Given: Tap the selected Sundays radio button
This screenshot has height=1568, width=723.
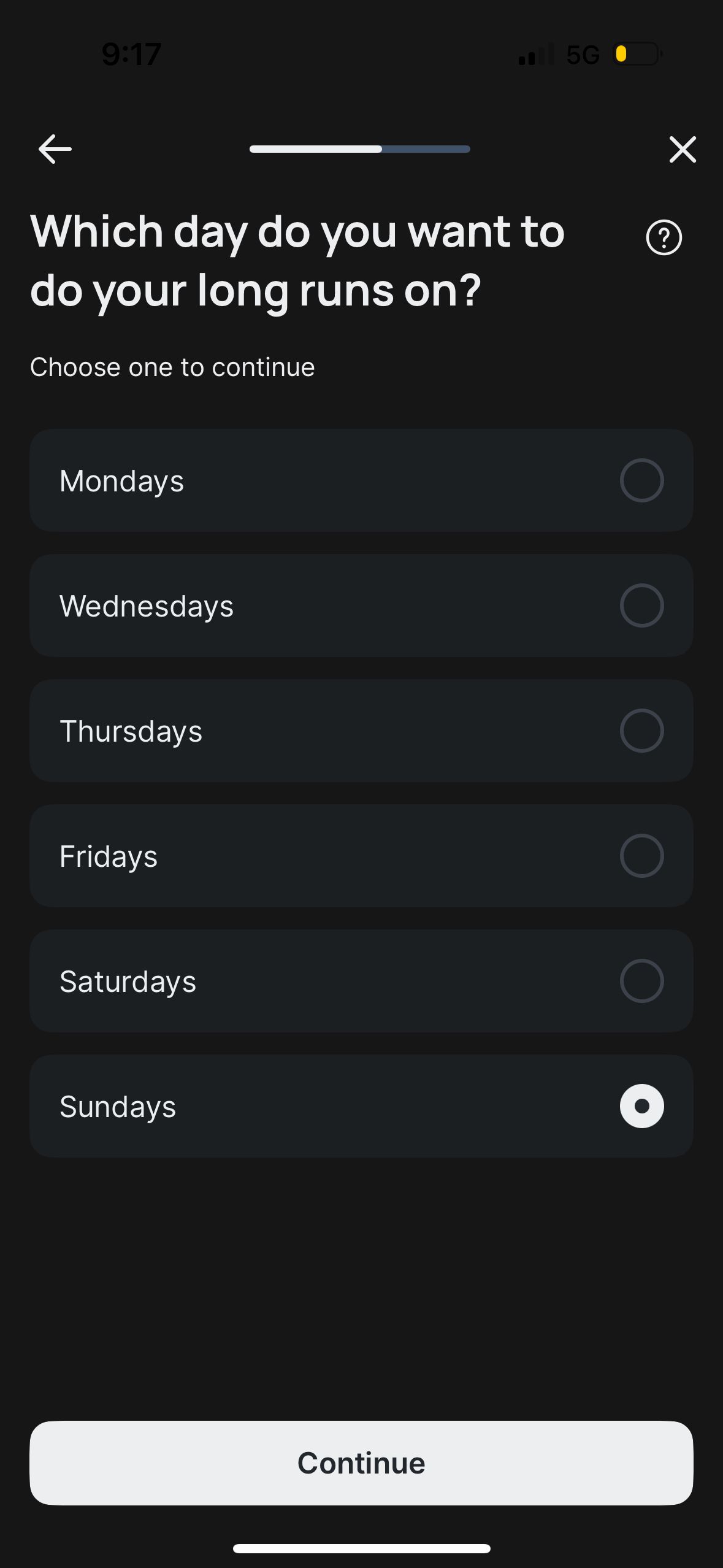Looking at the screenshot, I should point(641,1106).
